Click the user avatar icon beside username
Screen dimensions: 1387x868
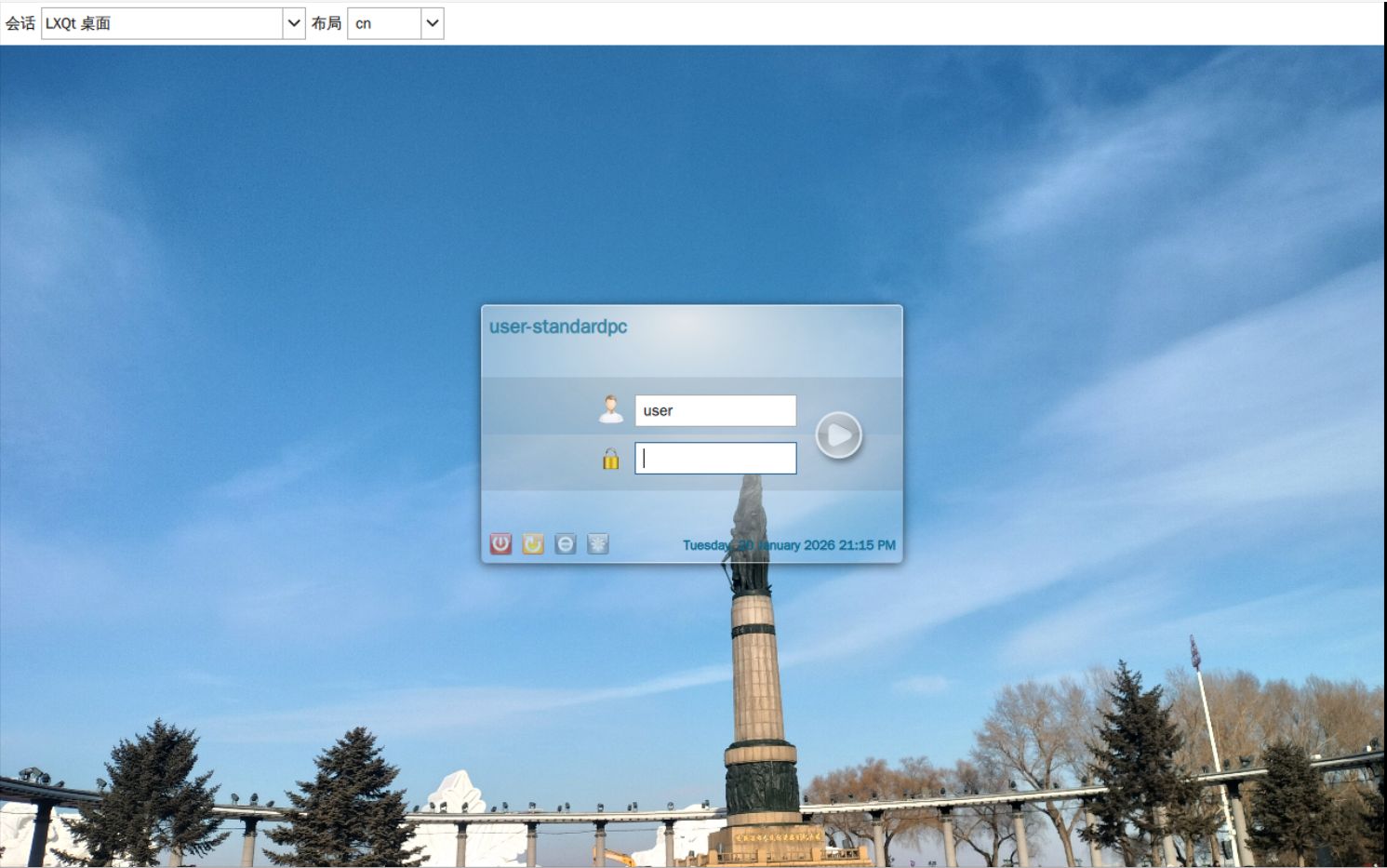point(611,409)
